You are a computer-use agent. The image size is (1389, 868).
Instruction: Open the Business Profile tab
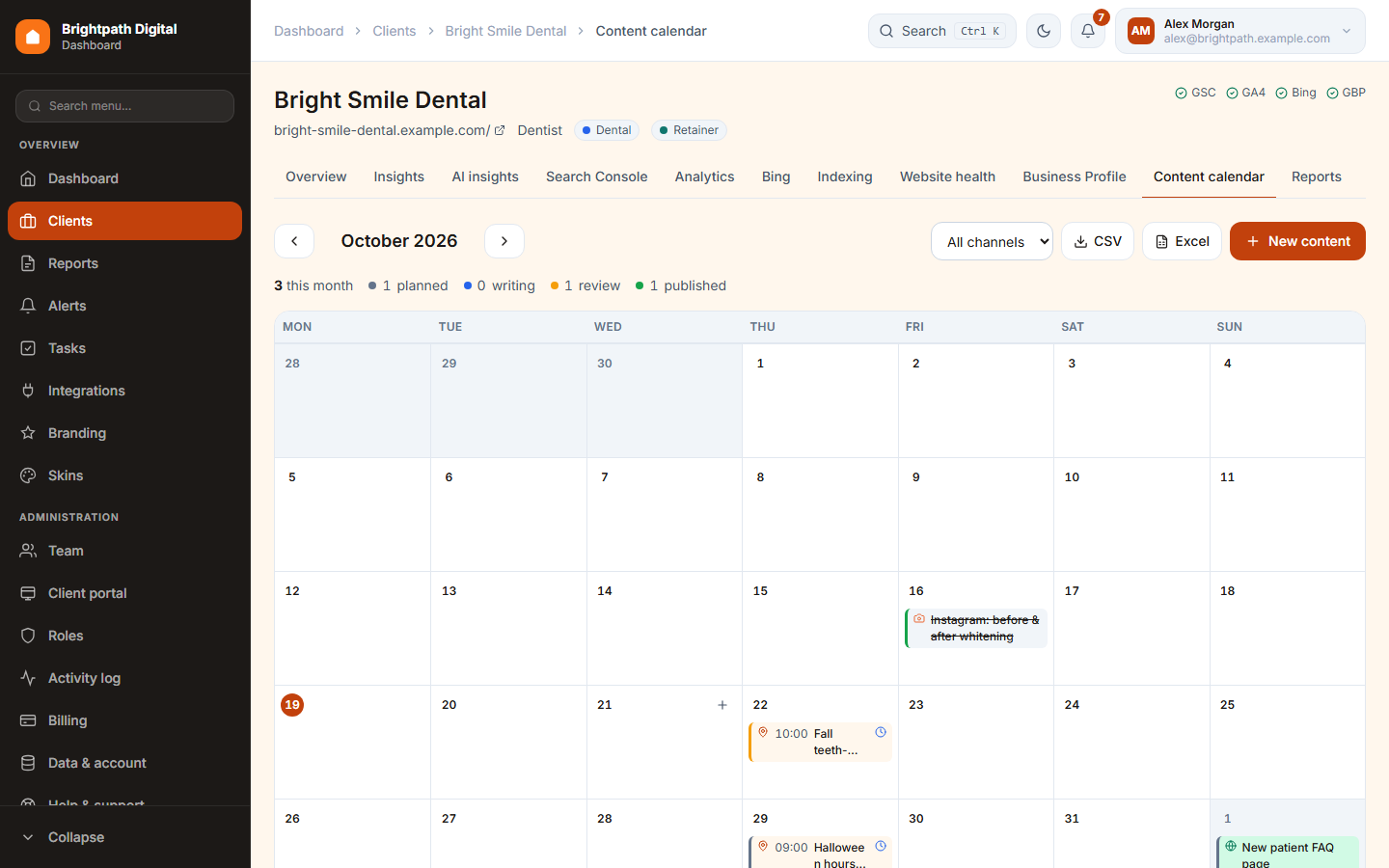point(1075,176)
